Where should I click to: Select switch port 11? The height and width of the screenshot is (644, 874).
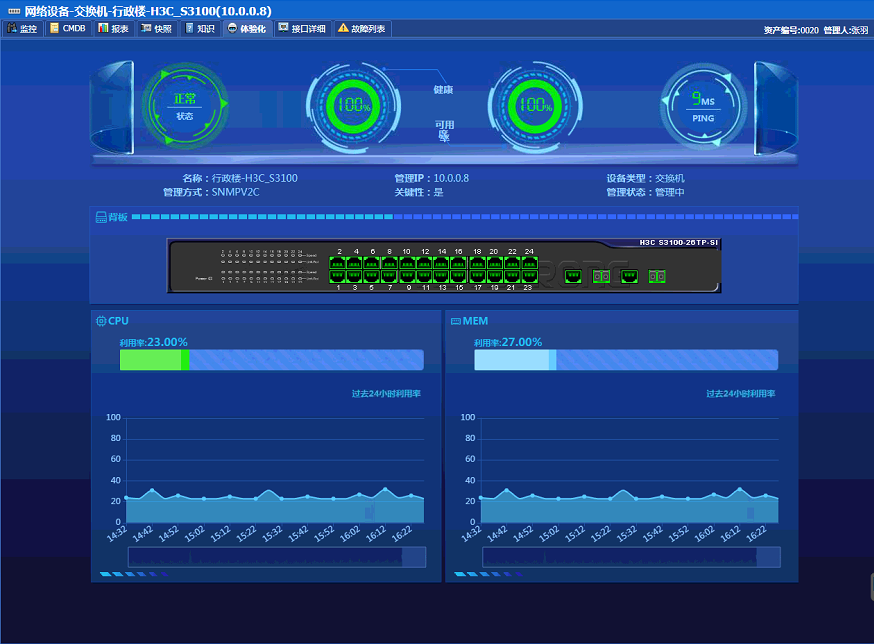click(424, 276)
